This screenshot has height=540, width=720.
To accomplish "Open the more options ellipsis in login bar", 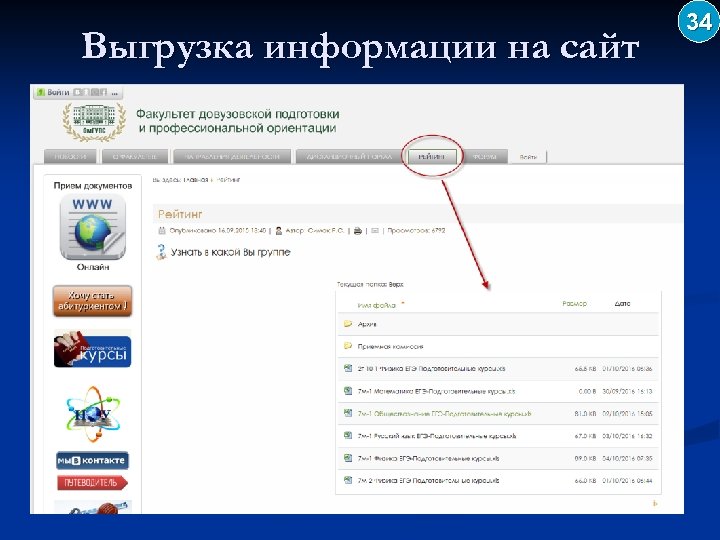I will pos(115,93).
